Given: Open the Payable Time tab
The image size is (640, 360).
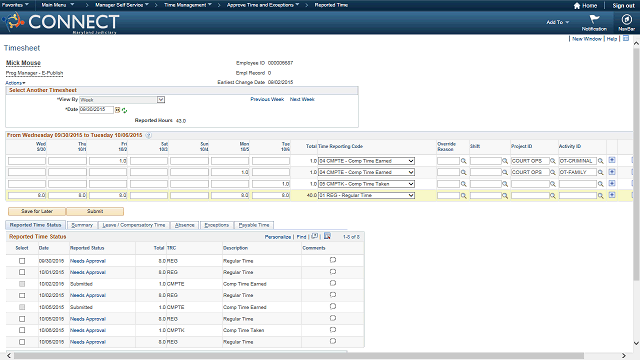Looking at the screenshot, I should point(254,225).
